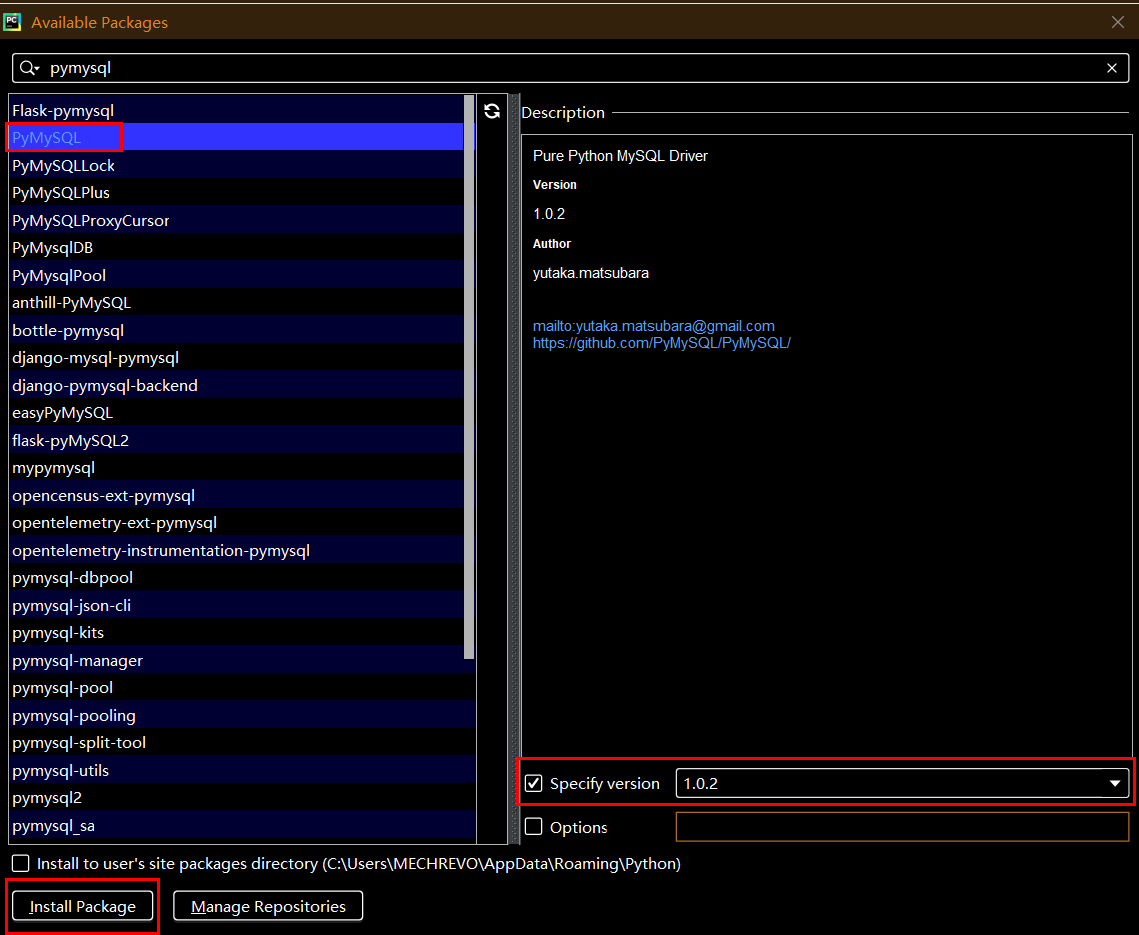1139x935 pixels.
Task: Select opentelemetry-ext-pymysql package
Action: 236,522
